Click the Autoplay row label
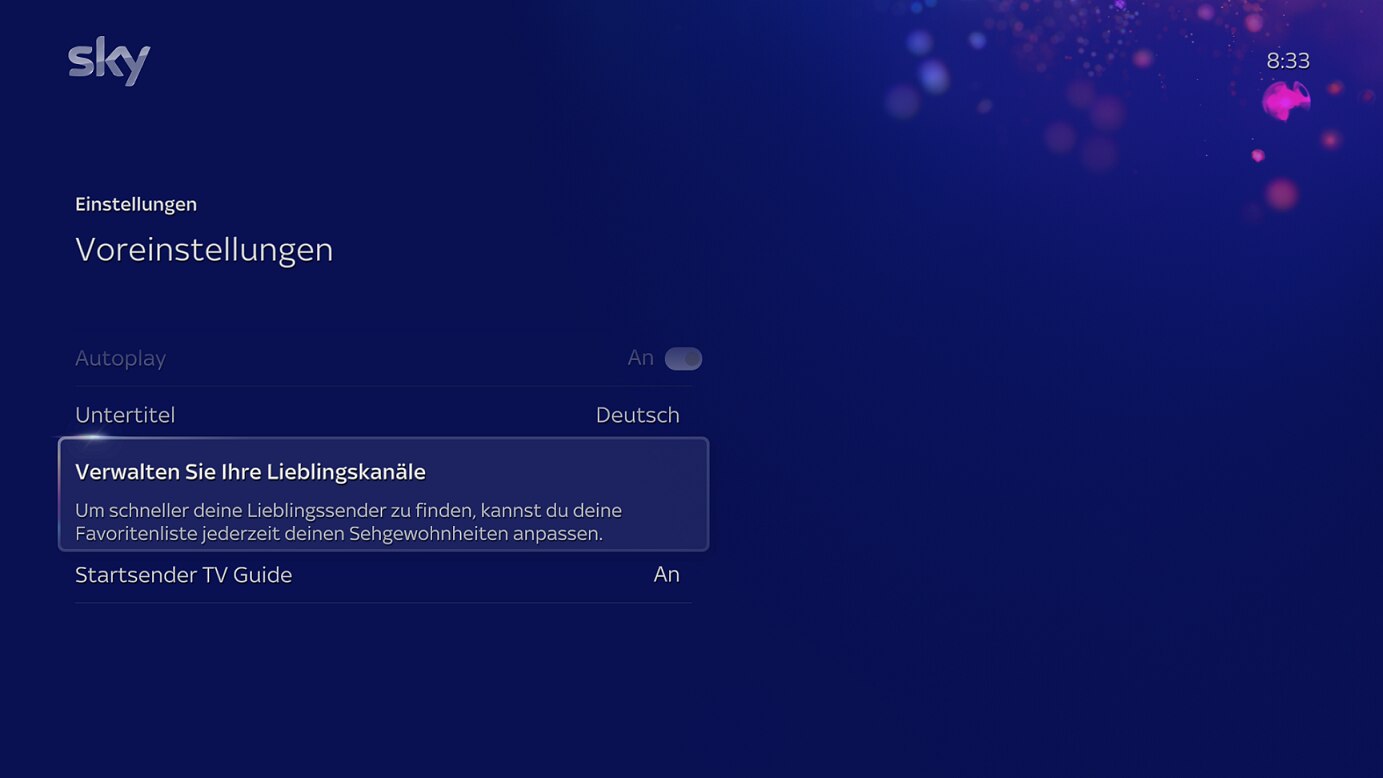Screen dimensions: 1383x778 click(120, 357)
